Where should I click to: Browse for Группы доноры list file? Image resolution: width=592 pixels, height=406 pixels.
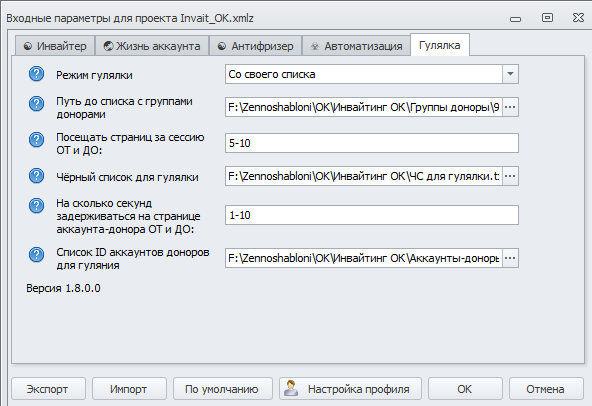(510, 107)
